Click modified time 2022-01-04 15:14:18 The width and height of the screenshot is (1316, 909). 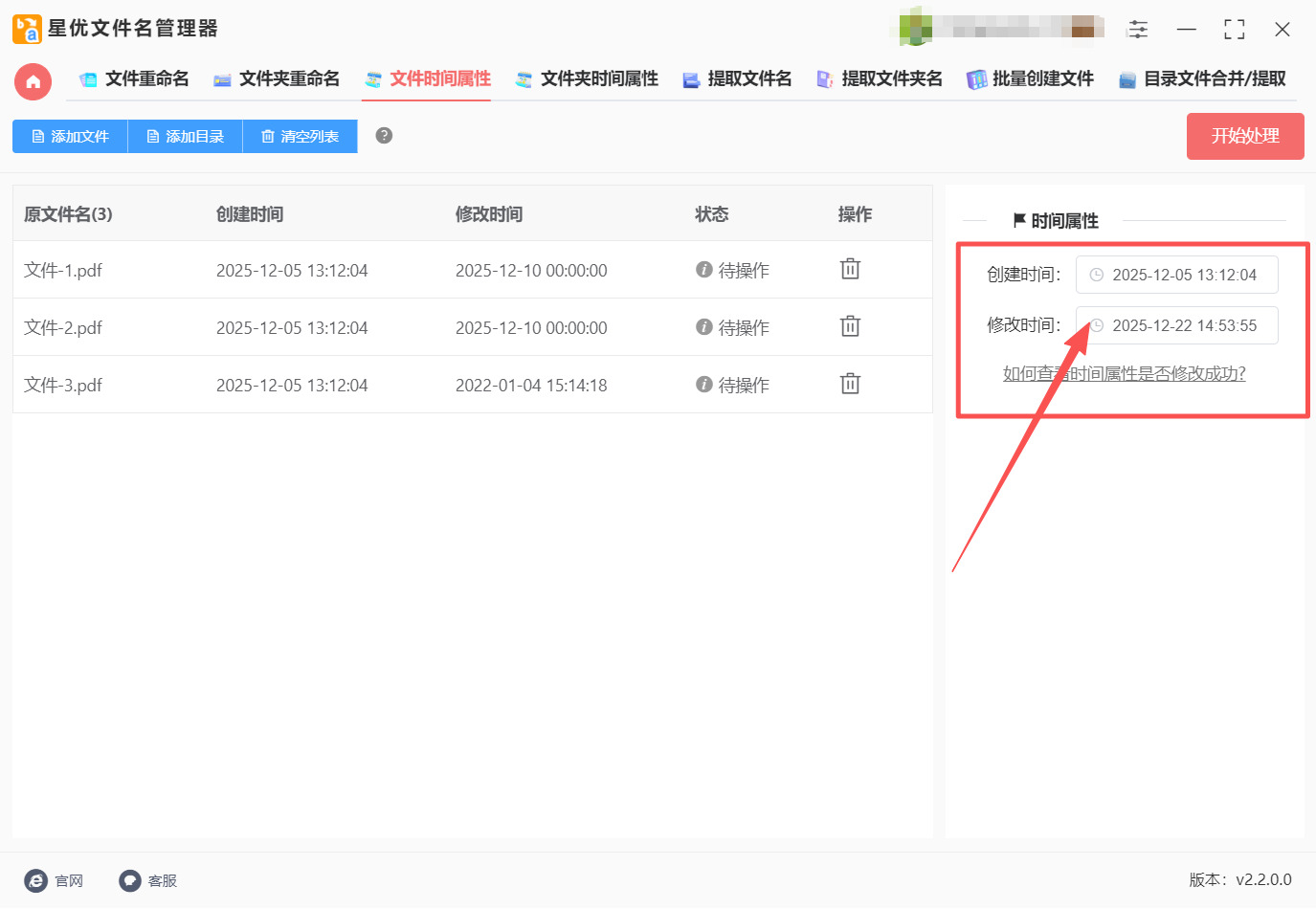tap(531, 385)
